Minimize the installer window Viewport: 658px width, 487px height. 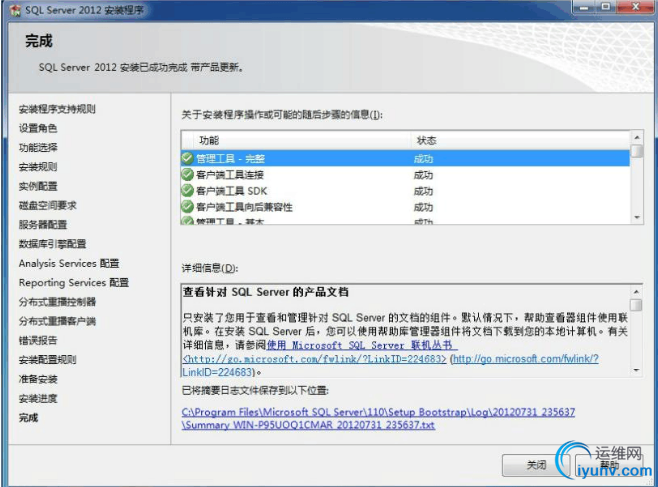point(585,7)
